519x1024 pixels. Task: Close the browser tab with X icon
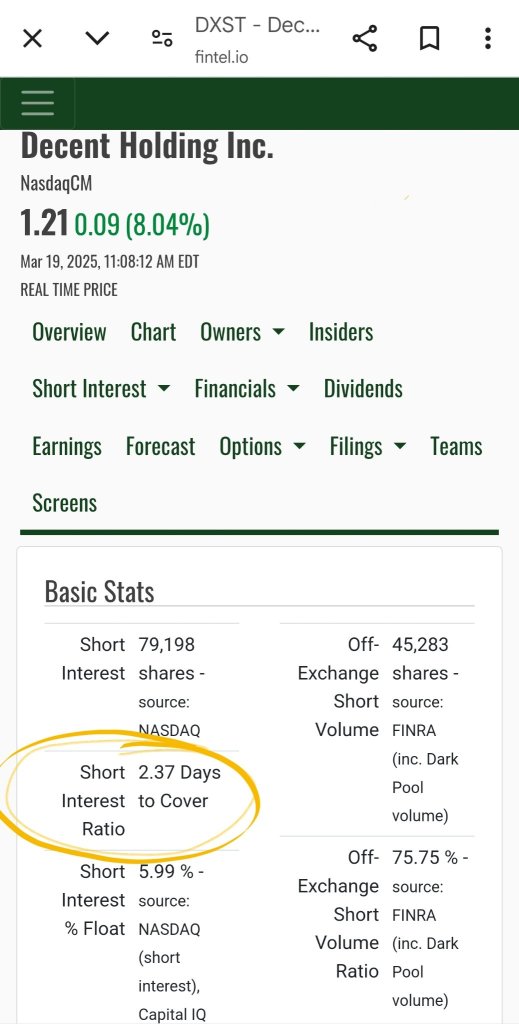[32, 39]
